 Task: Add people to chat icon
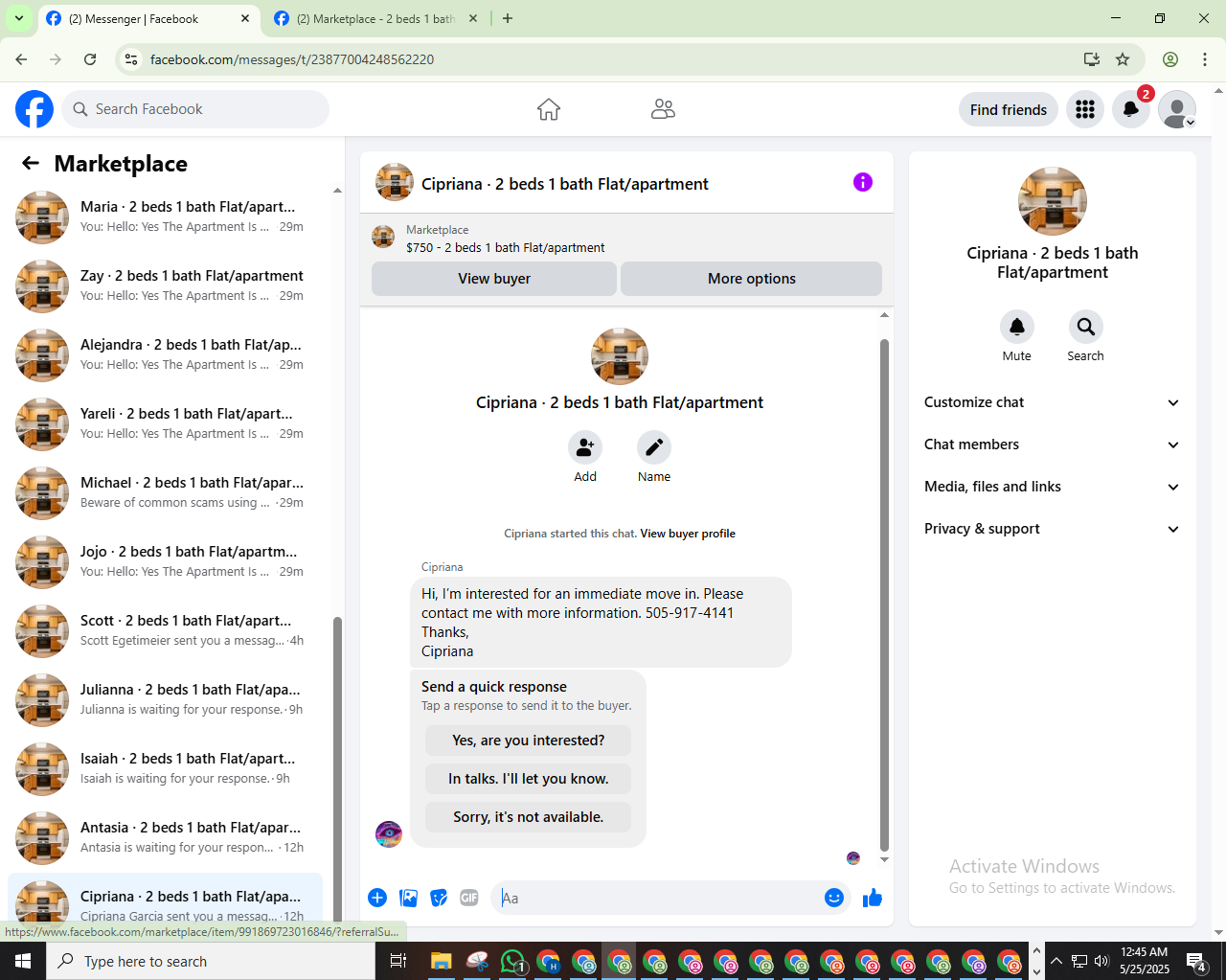tap(585, 447)
